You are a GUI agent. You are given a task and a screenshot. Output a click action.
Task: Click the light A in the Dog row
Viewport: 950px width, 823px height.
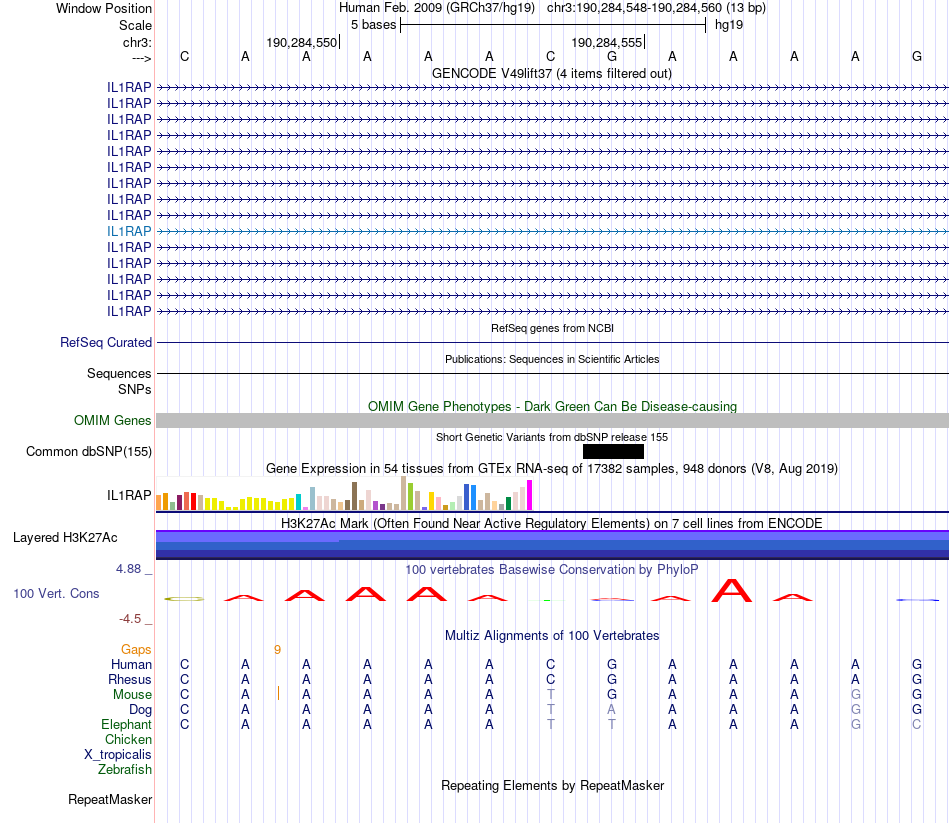tap(611, 710)
